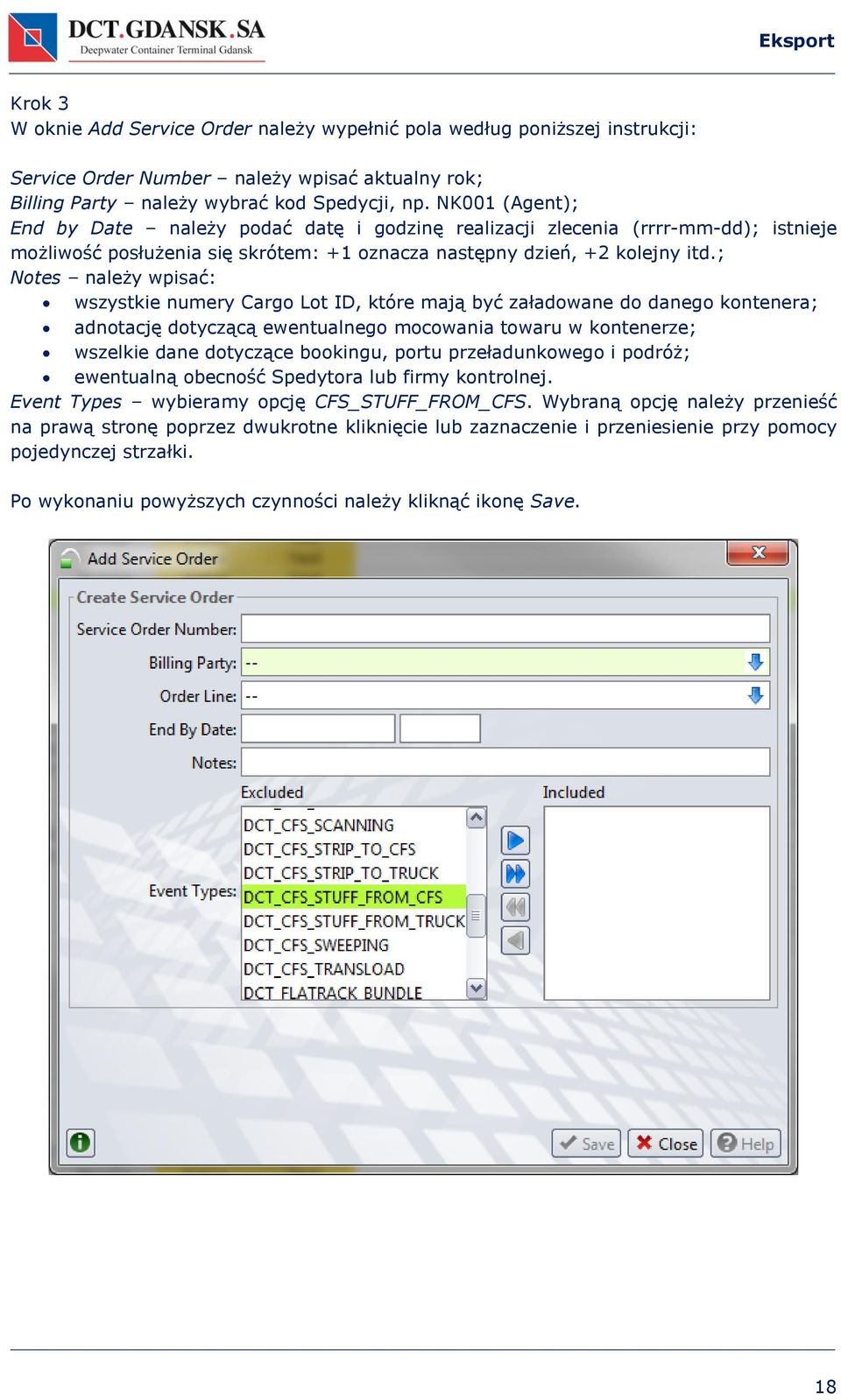
Task: Click inside the empty Included list box
Action: tap(657, 903)
